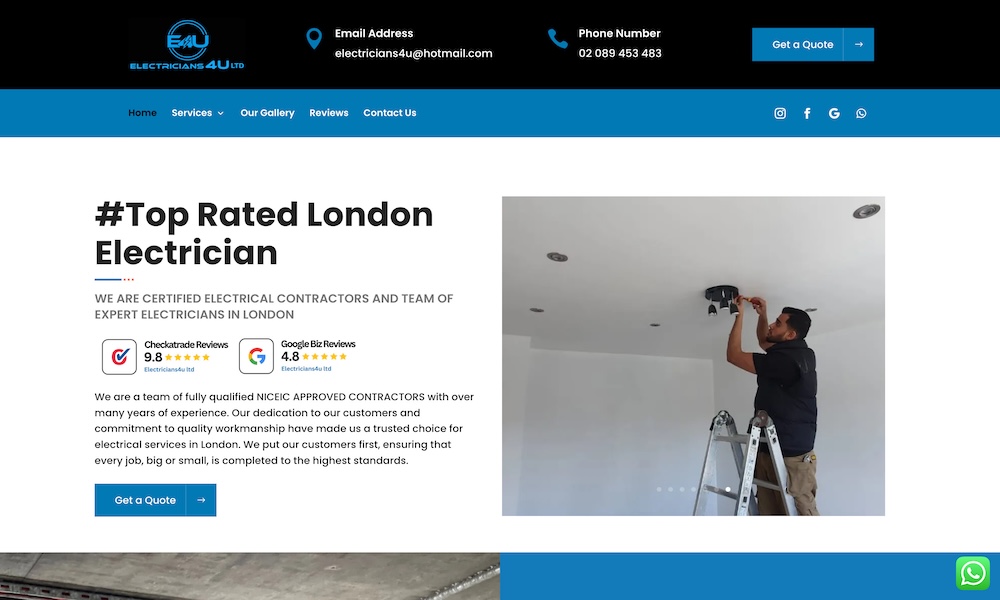Navigate to the Reviews page
This screenshot has height=600, width=1000.
click(328, 113)
